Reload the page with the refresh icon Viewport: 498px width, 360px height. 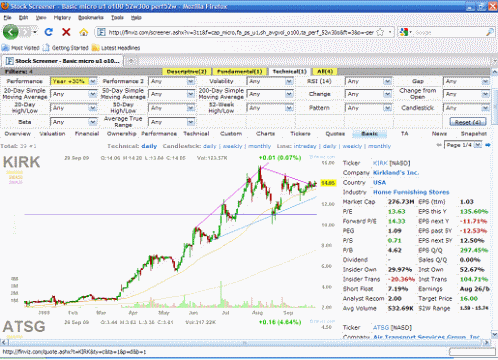pos(49,32)
